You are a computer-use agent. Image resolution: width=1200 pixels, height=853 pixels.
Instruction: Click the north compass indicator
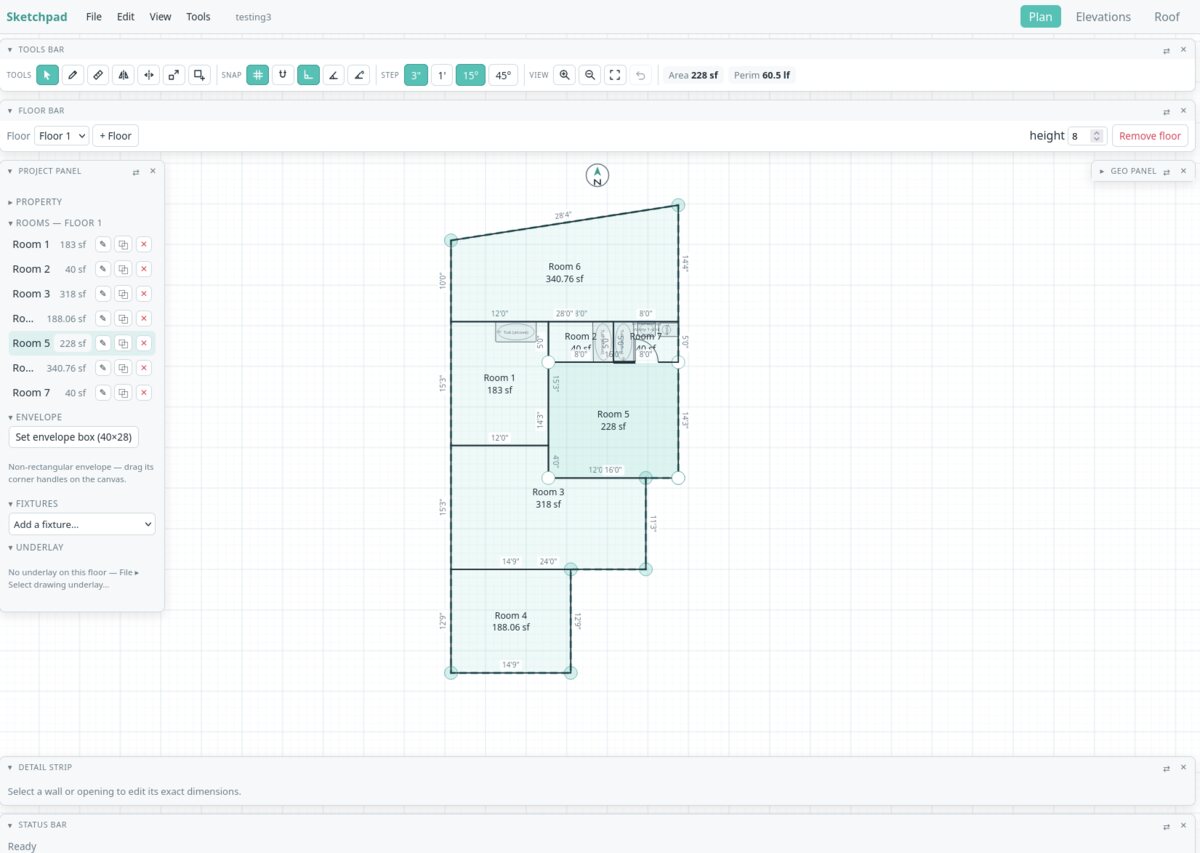[x=597, y=176]
